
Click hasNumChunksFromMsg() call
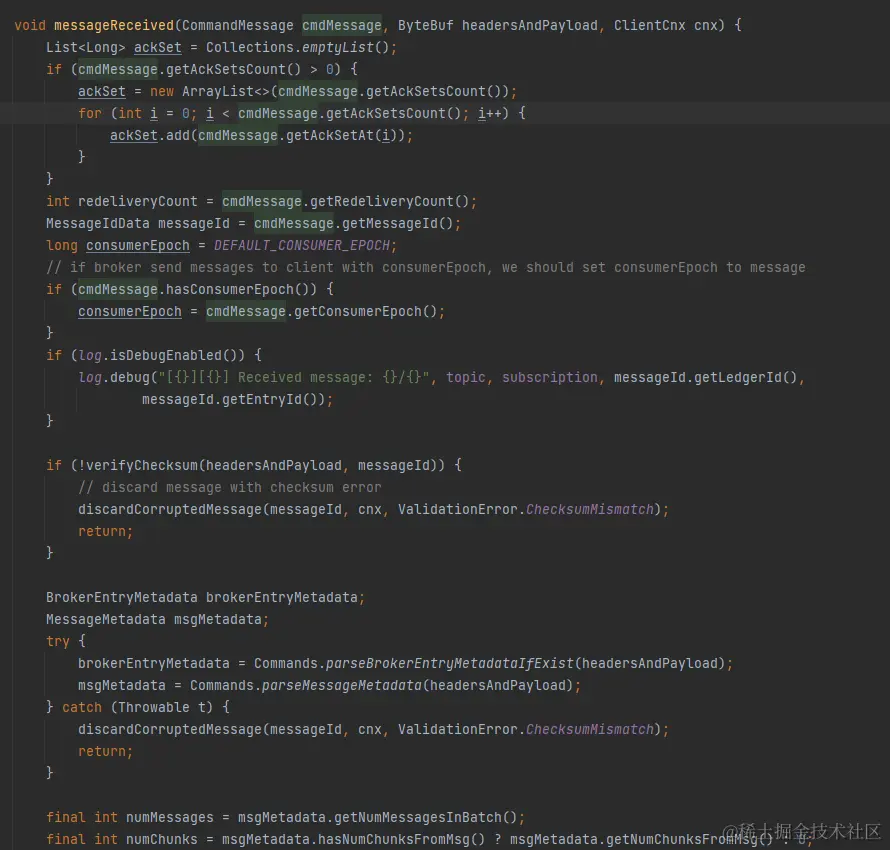(x=401, y=840)
